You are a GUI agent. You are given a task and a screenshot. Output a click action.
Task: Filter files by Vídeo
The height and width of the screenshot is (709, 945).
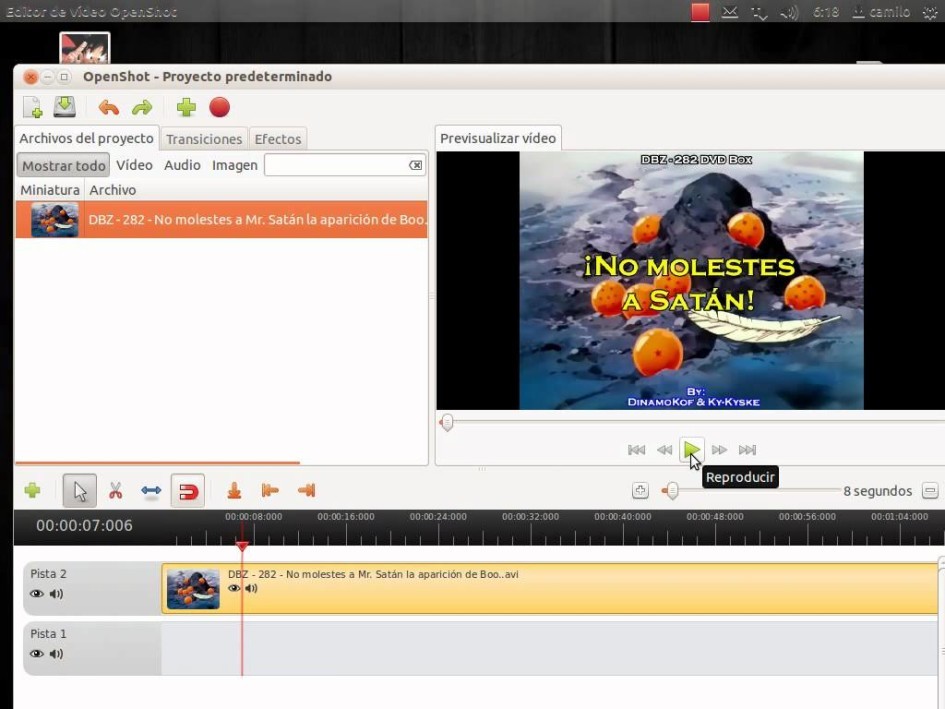click(134, 165)
